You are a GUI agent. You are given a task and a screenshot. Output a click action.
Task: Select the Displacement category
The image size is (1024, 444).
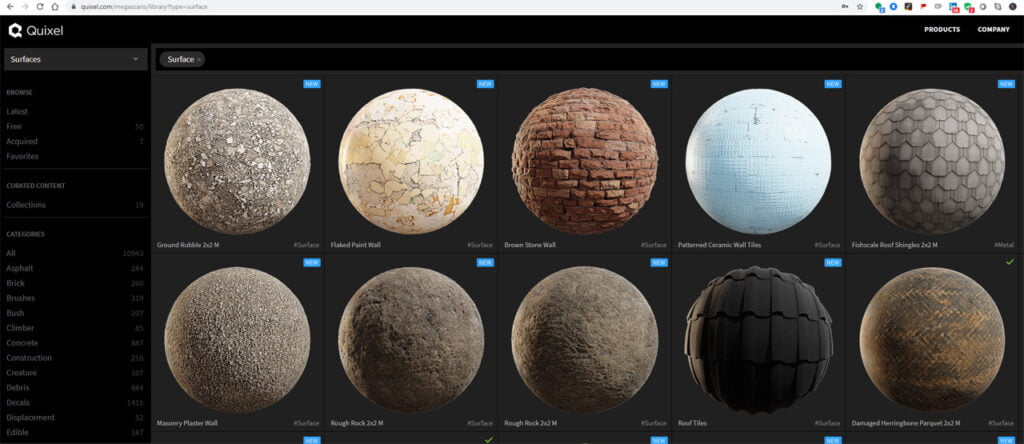[31, 418]
